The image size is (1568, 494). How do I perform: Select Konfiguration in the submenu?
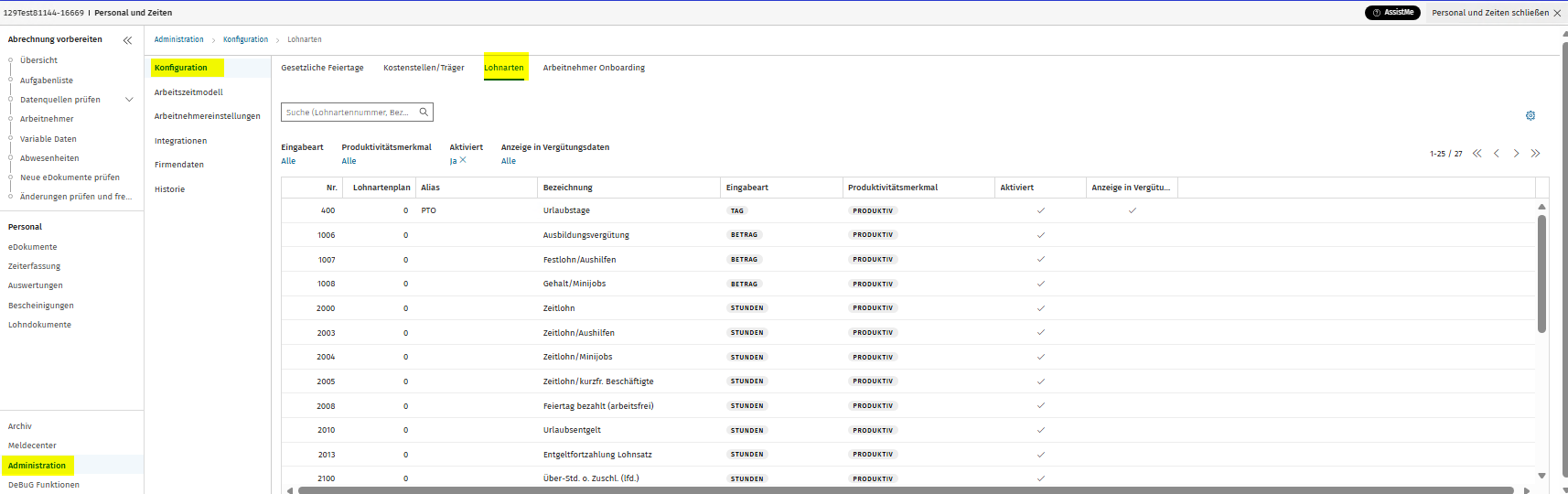coord(181,68)
